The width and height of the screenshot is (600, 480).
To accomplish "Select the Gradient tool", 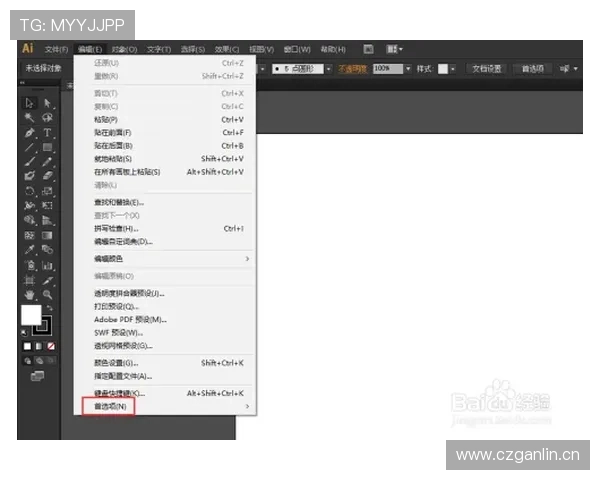I will coord(47,235).
